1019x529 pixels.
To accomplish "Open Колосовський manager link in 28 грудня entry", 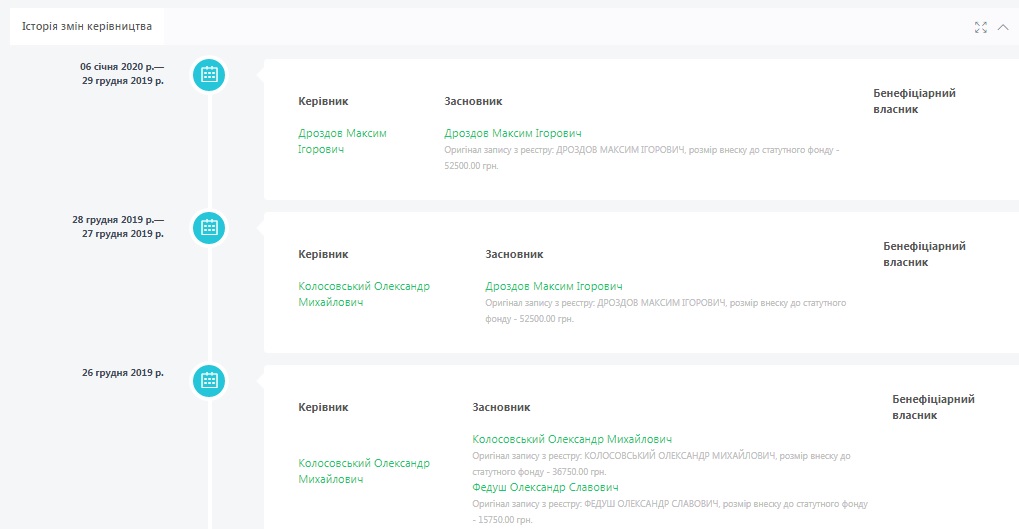I will [x=364, y=294].
